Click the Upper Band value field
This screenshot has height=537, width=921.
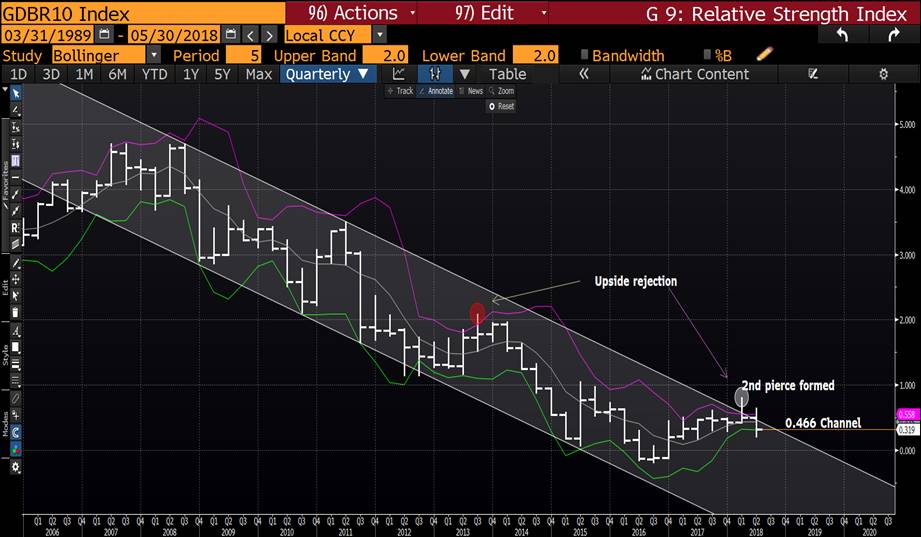385,55
